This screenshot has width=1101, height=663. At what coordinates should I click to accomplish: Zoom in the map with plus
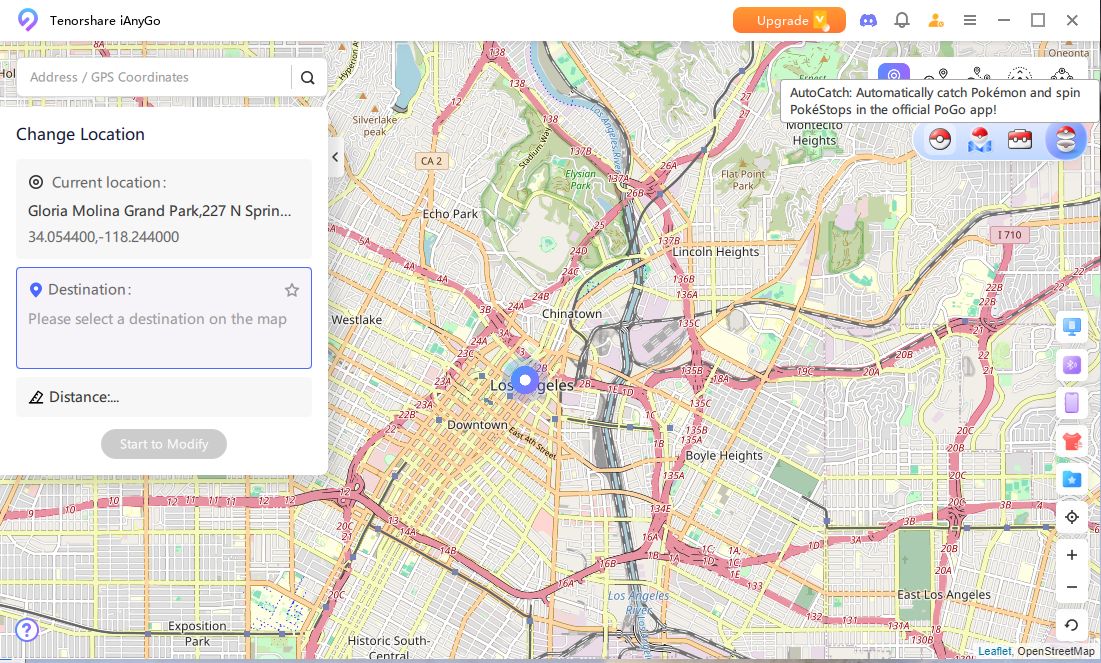coord(1072,555)
